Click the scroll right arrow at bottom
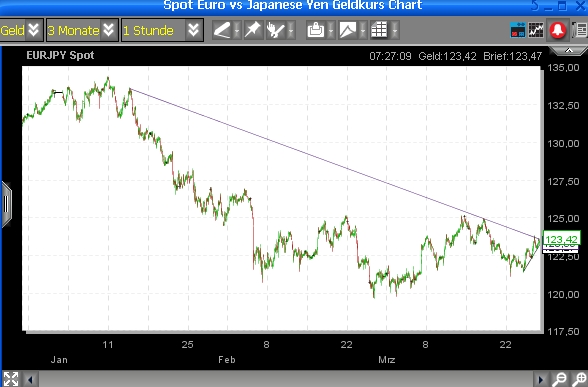 pos(540,380)
